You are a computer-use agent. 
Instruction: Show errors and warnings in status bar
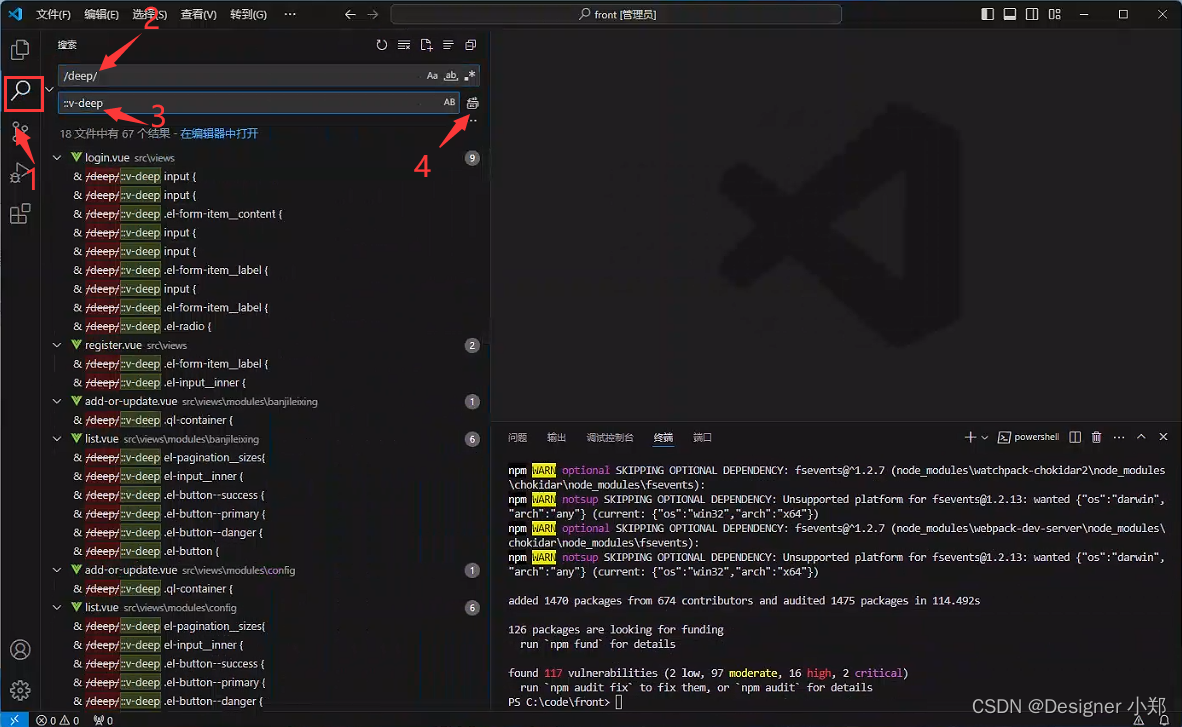(x=58, y=720)
